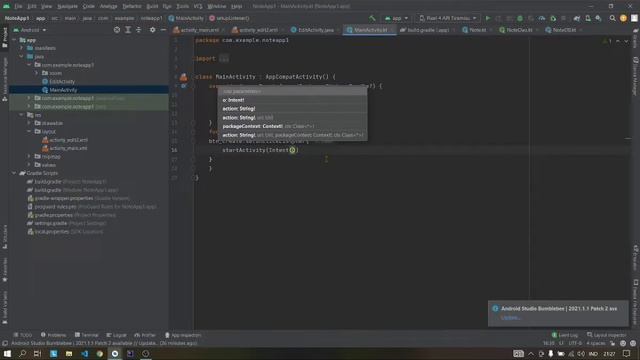The height and width of the screenshot is (360, 640).
Task: Open the Layout Inspector button
Action: pos(606,335)
